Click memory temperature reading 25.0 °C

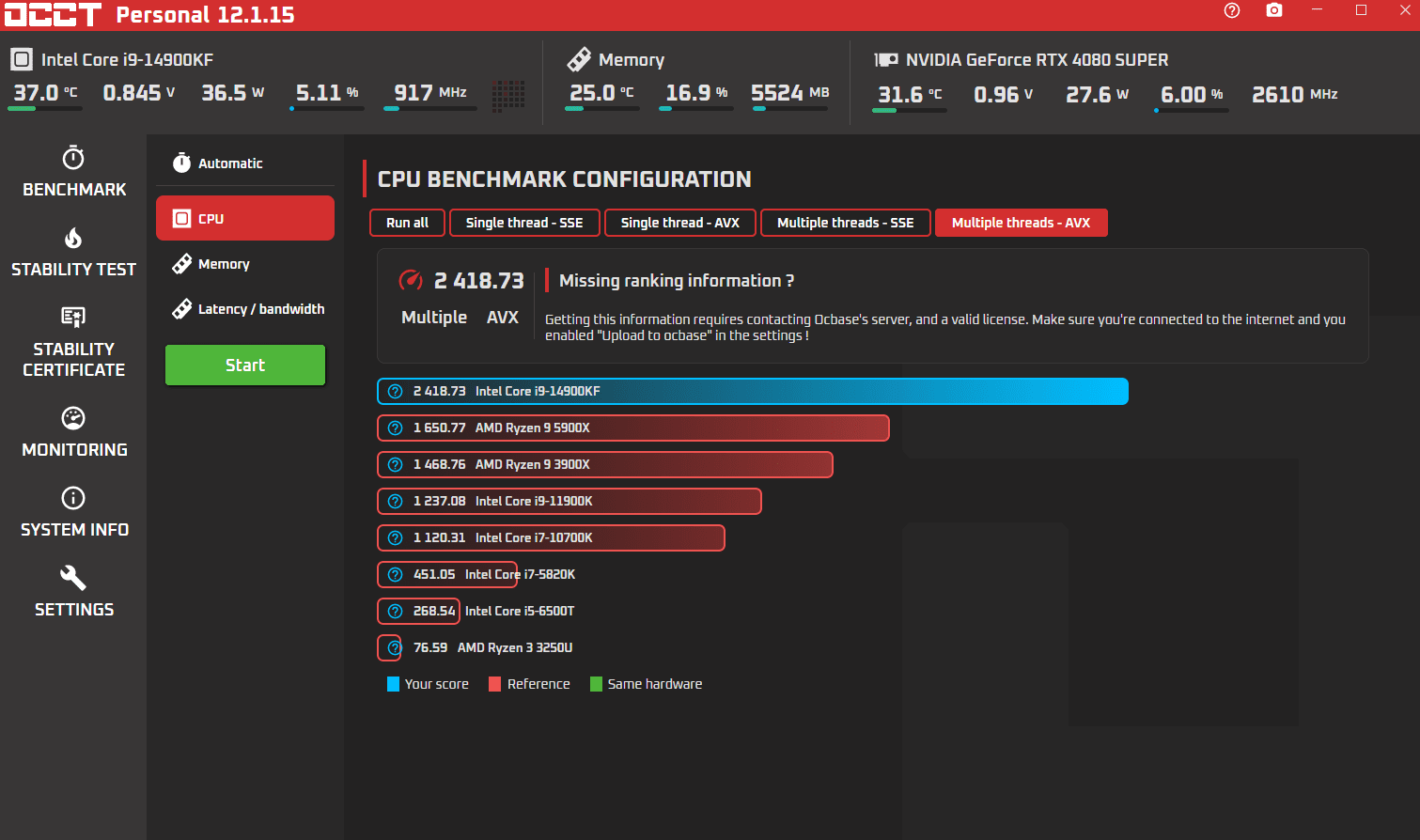602,93
